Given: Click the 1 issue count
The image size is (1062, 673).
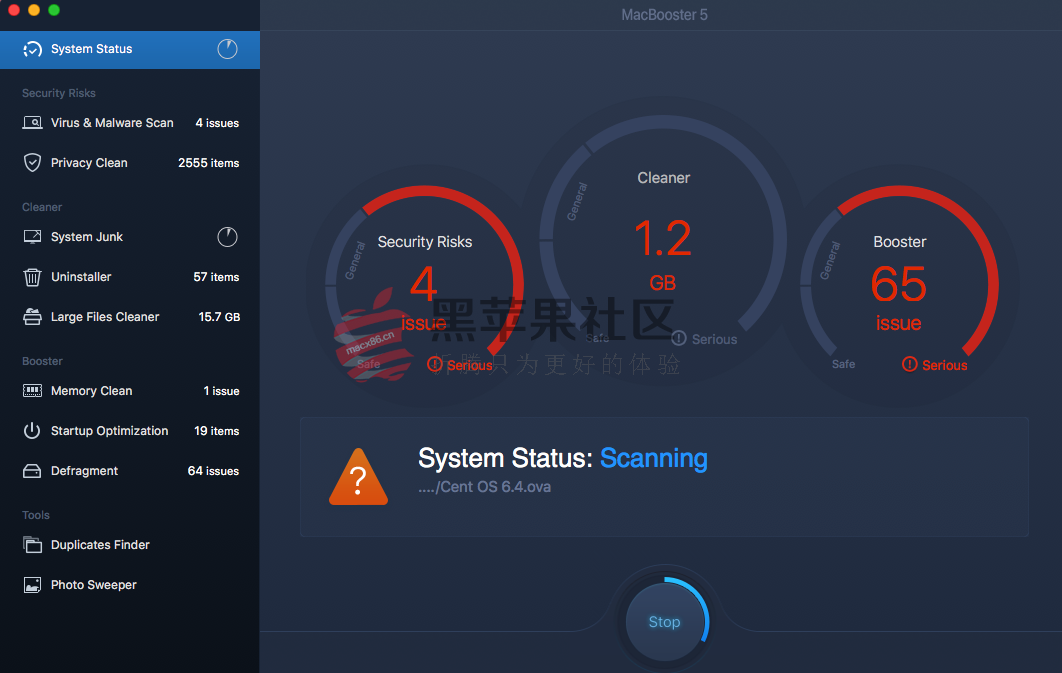Looking at the screenshot, I should click(221, 391).
